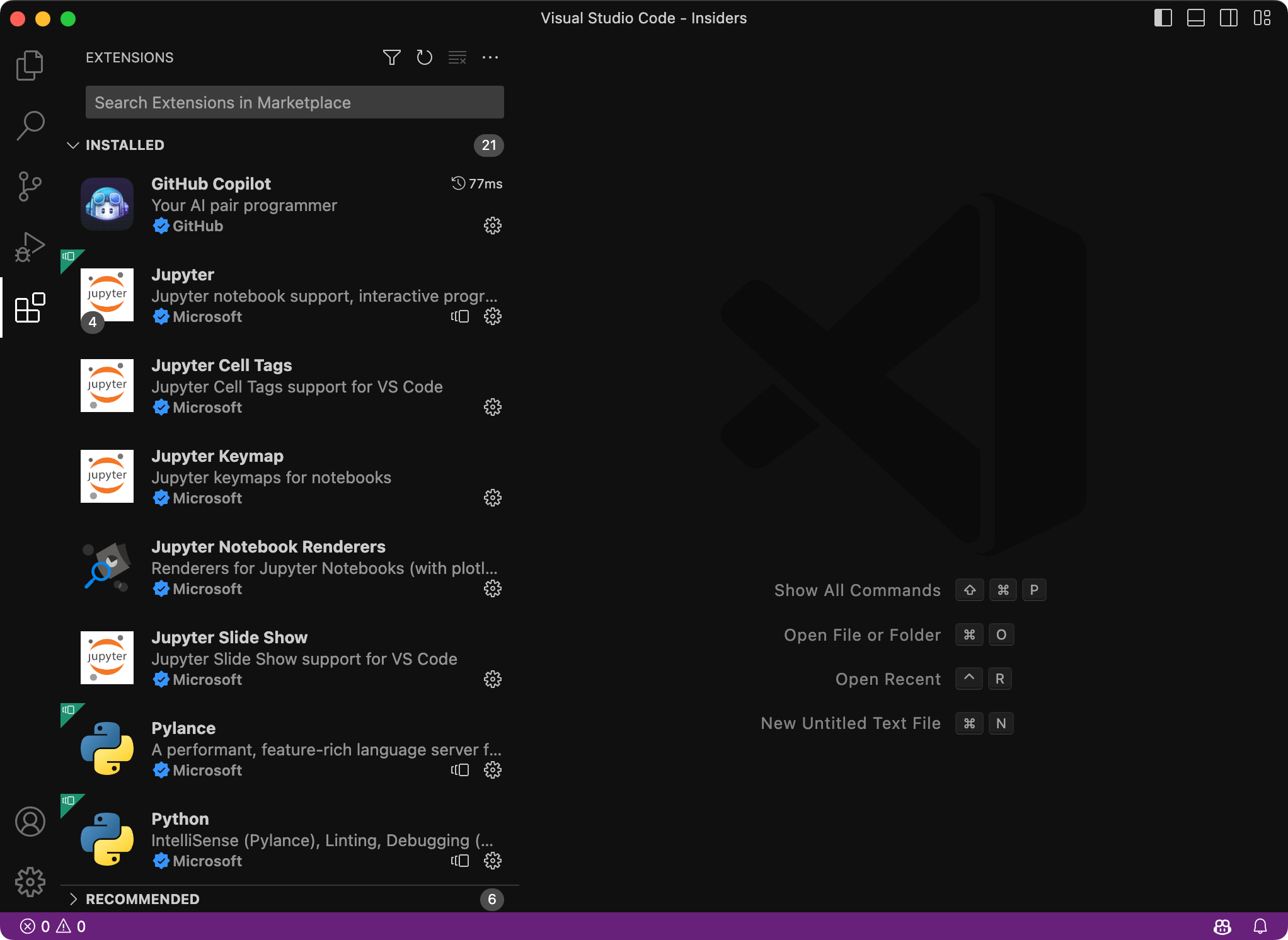
Task: Clear extensions search results icon
Action: pyautogui.click(x=457, y=57)
